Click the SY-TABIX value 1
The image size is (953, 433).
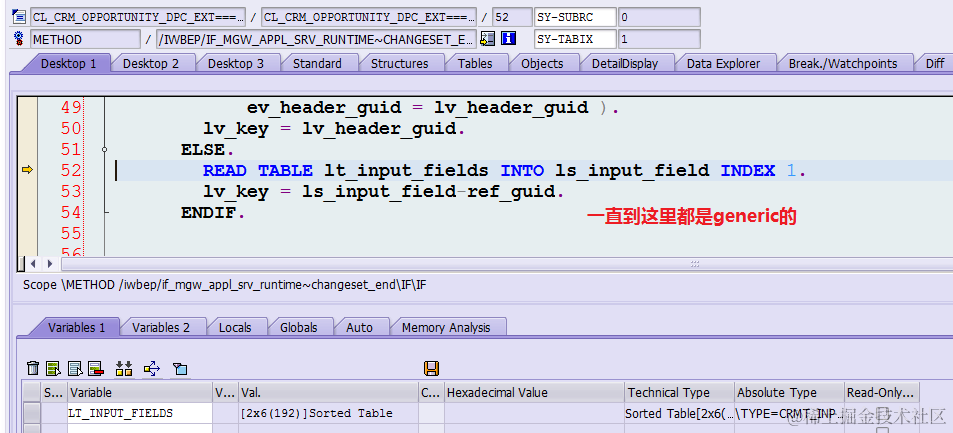pos(659,40)
